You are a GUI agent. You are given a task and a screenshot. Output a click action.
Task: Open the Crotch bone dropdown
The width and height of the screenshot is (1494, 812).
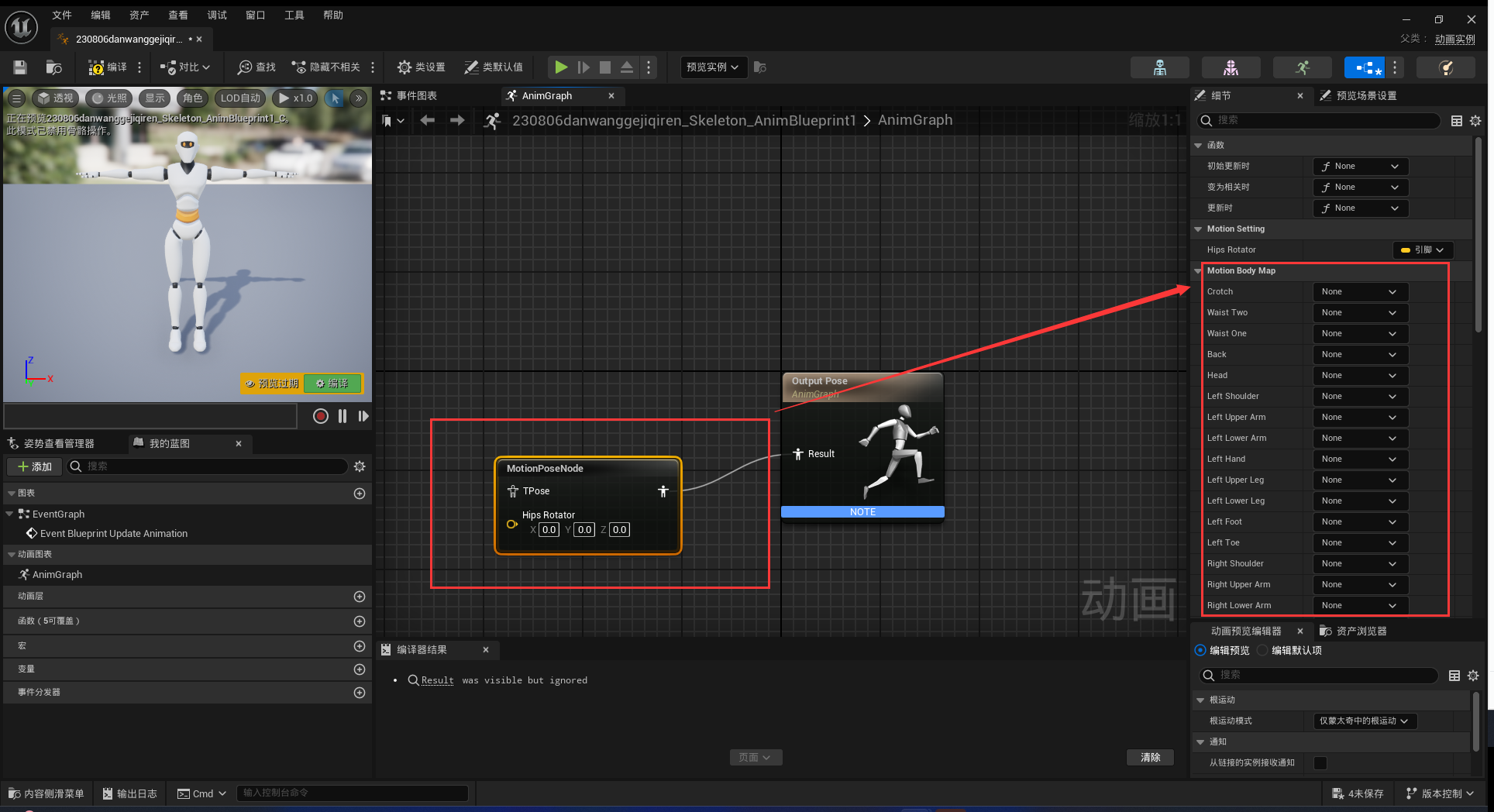tap(1360, 292)
